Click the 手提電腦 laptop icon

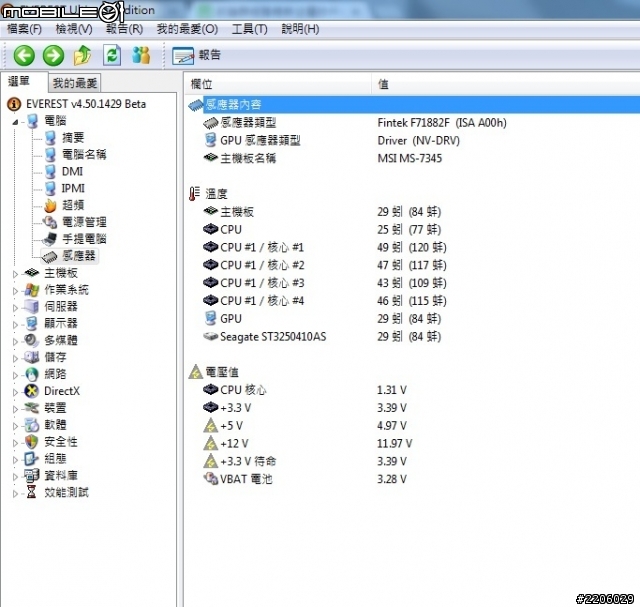click(51, 239)
